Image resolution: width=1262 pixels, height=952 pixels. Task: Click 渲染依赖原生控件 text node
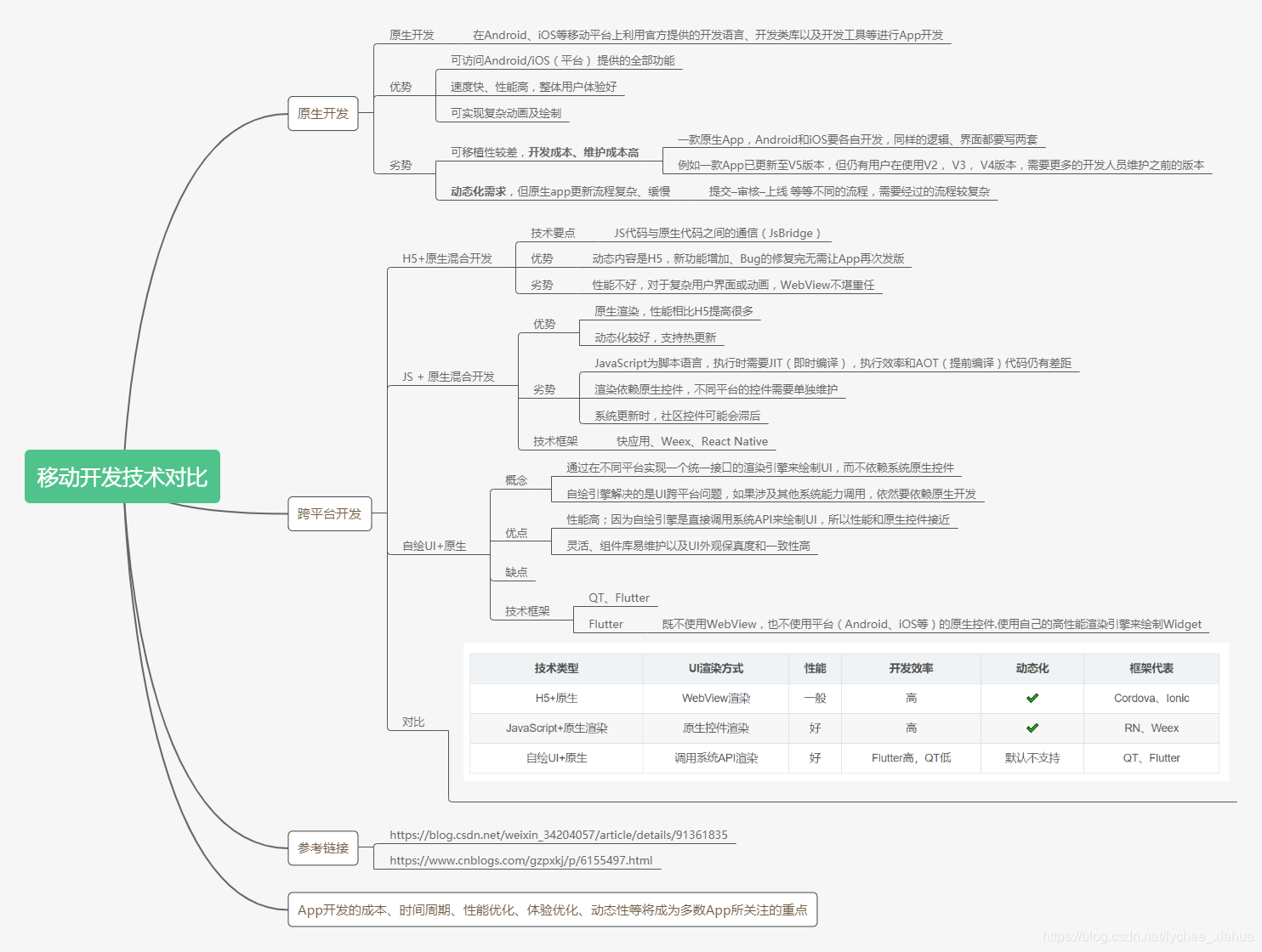(716, 389)
